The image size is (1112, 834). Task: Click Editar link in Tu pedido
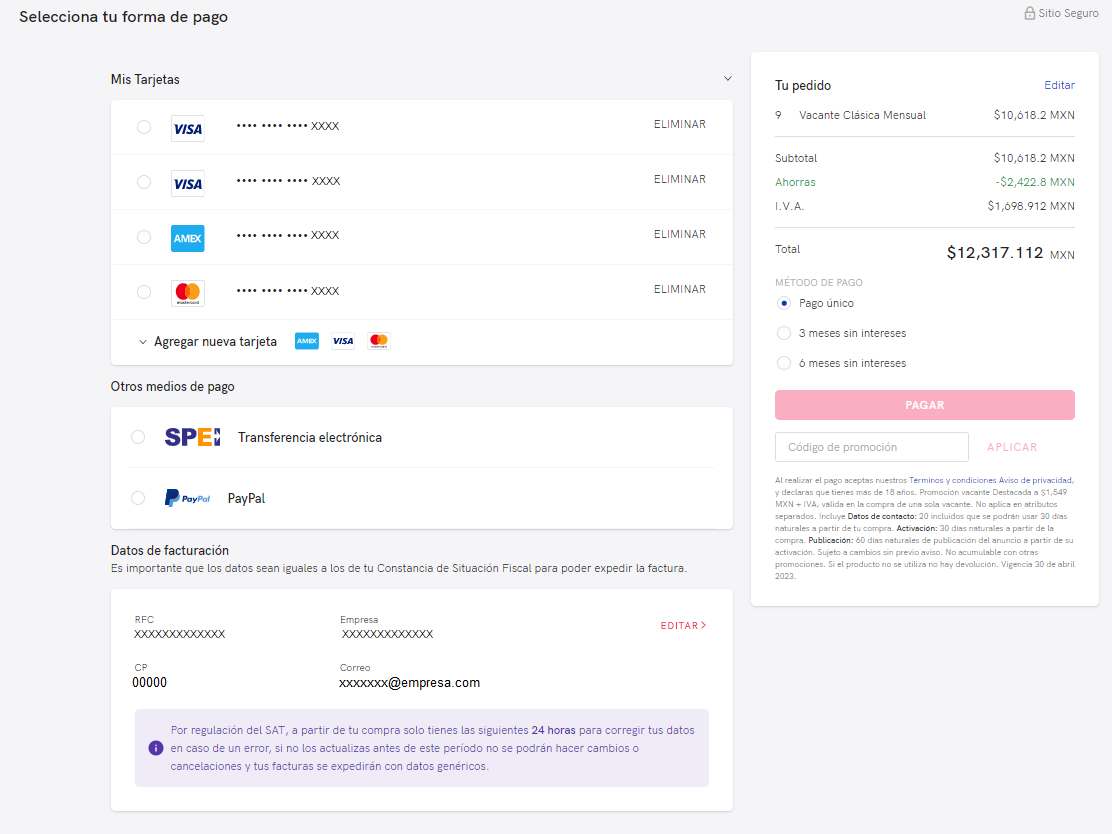click(1059, 86)
